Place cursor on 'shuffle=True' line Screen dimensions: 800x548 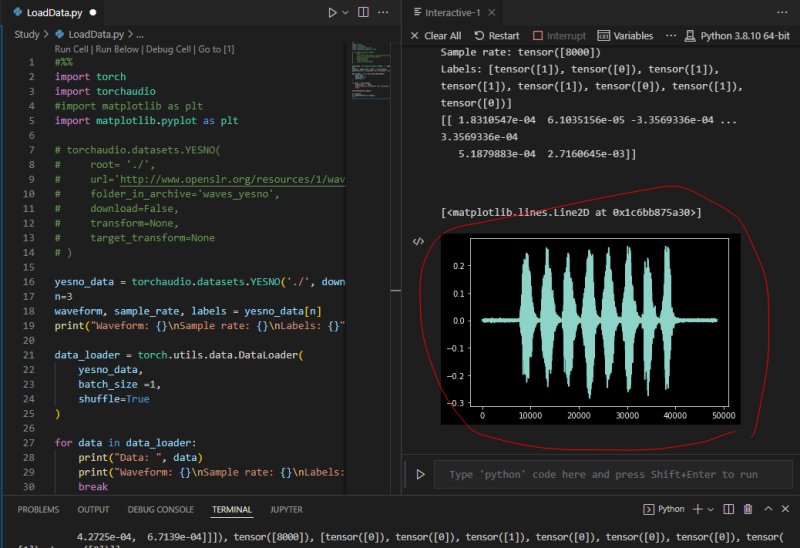tap(114, 398)
